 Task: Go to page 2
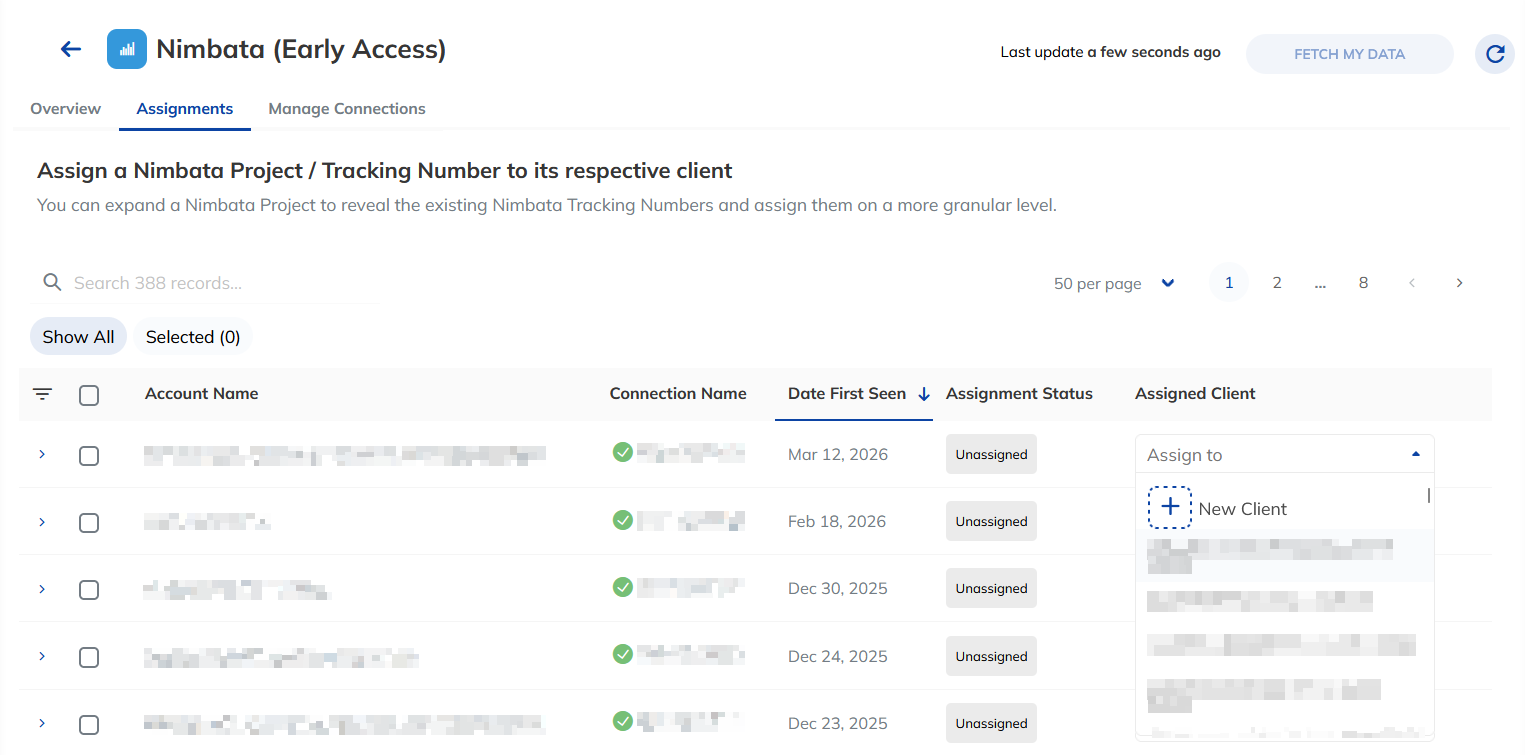pyautogui.click(x=1277, y=283)
